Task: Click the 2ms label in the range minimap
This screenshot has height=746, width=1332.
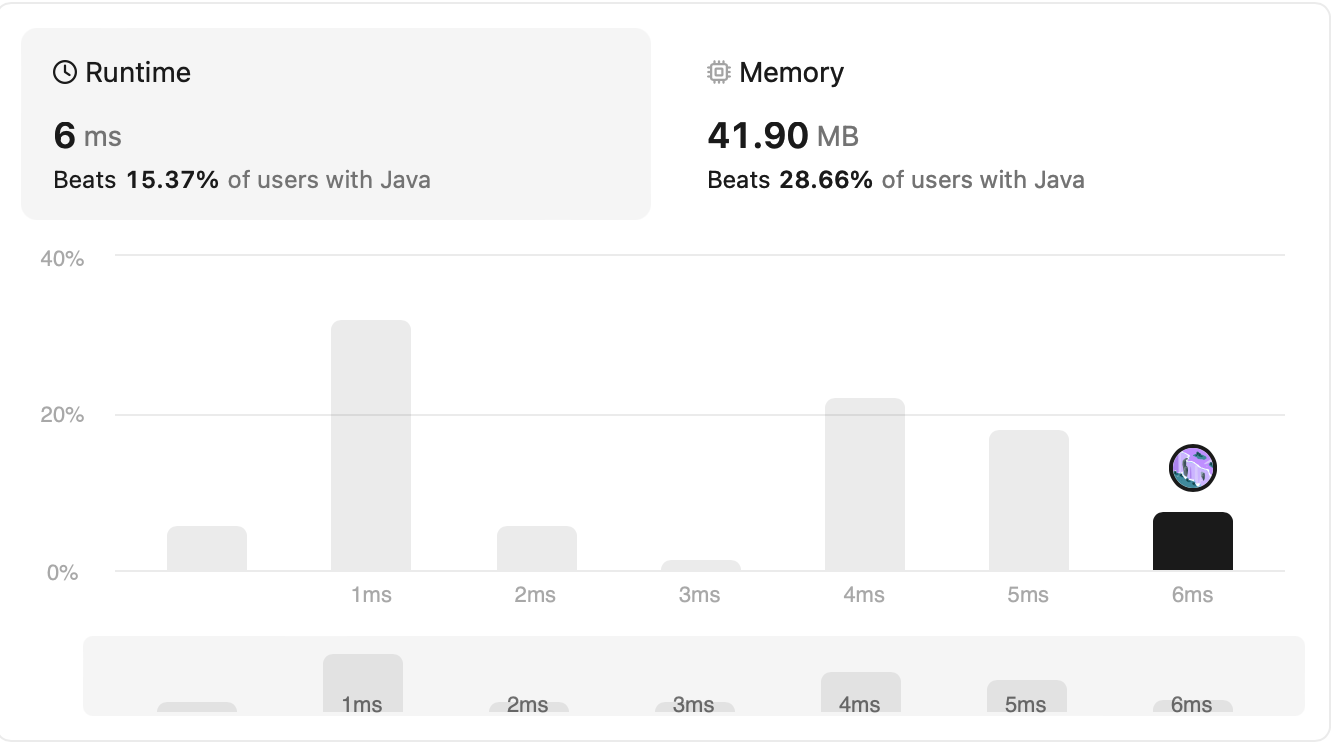Action: (x=527, y=705)
